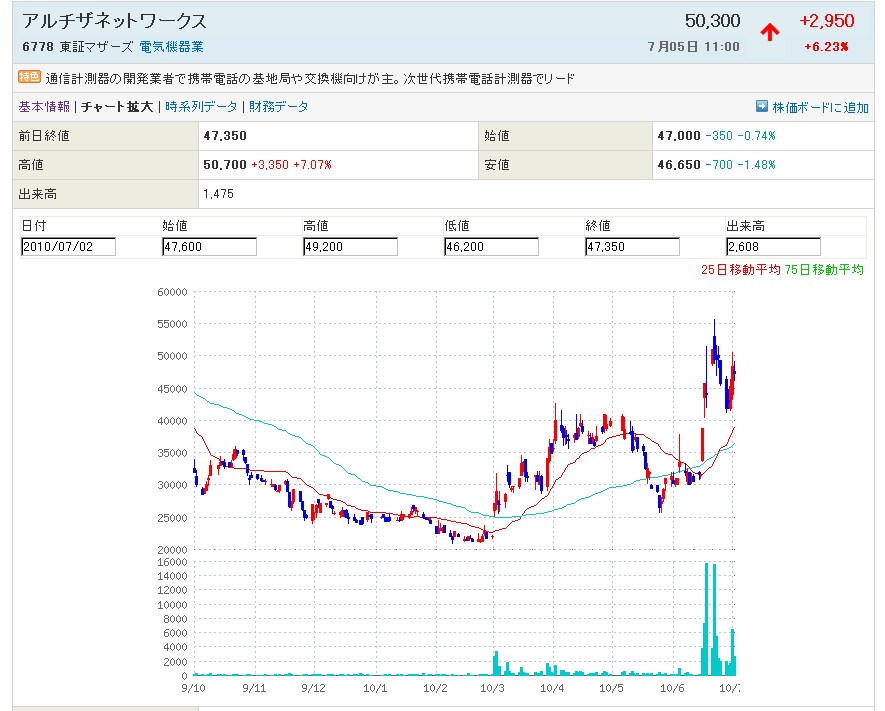Screen dimensions: 885x711
Task: Select the チャート拡大 tab
Action: click(117, 107)
